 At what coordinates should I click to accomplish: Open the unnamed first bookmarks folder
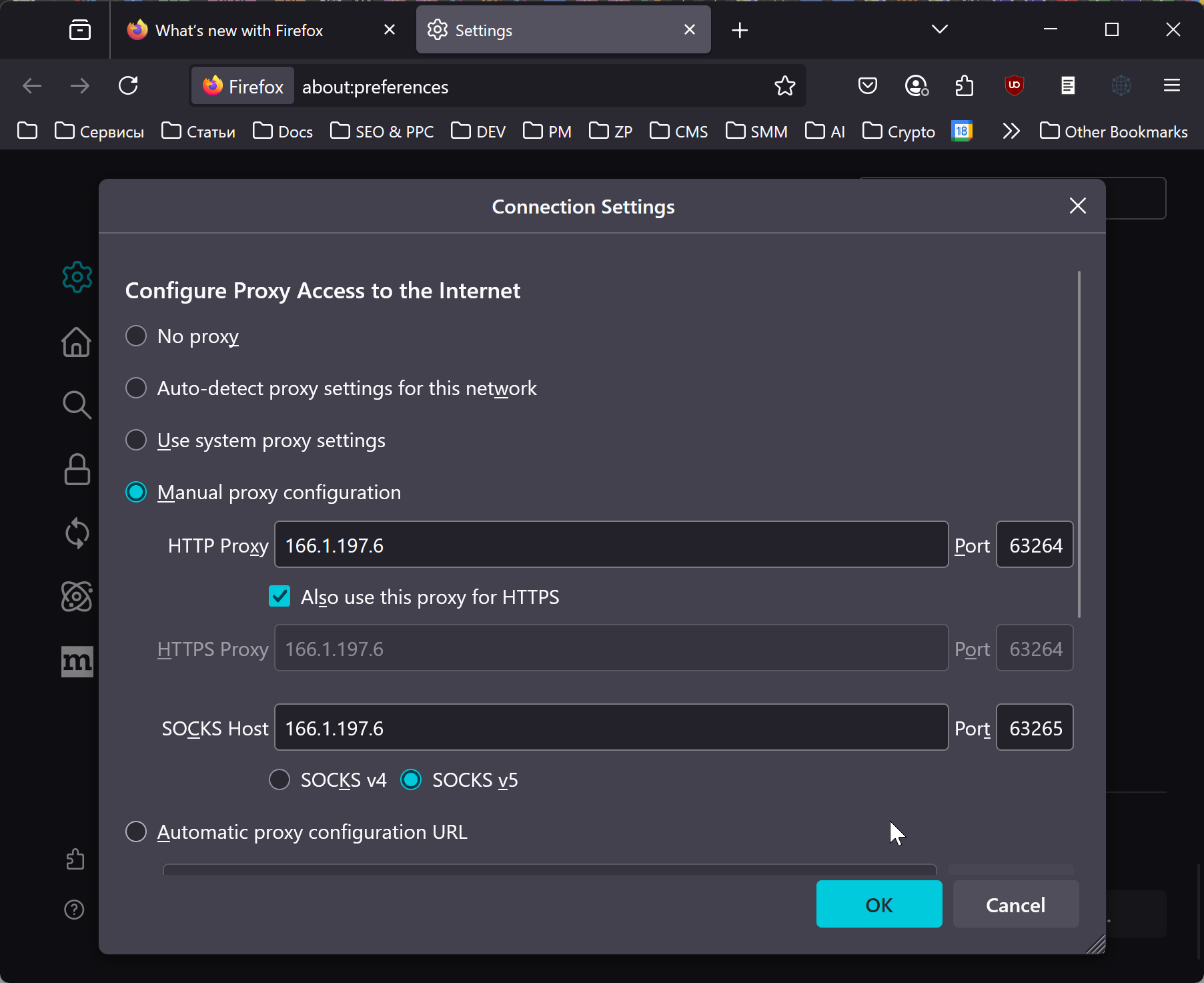click(x=27, y=131)
